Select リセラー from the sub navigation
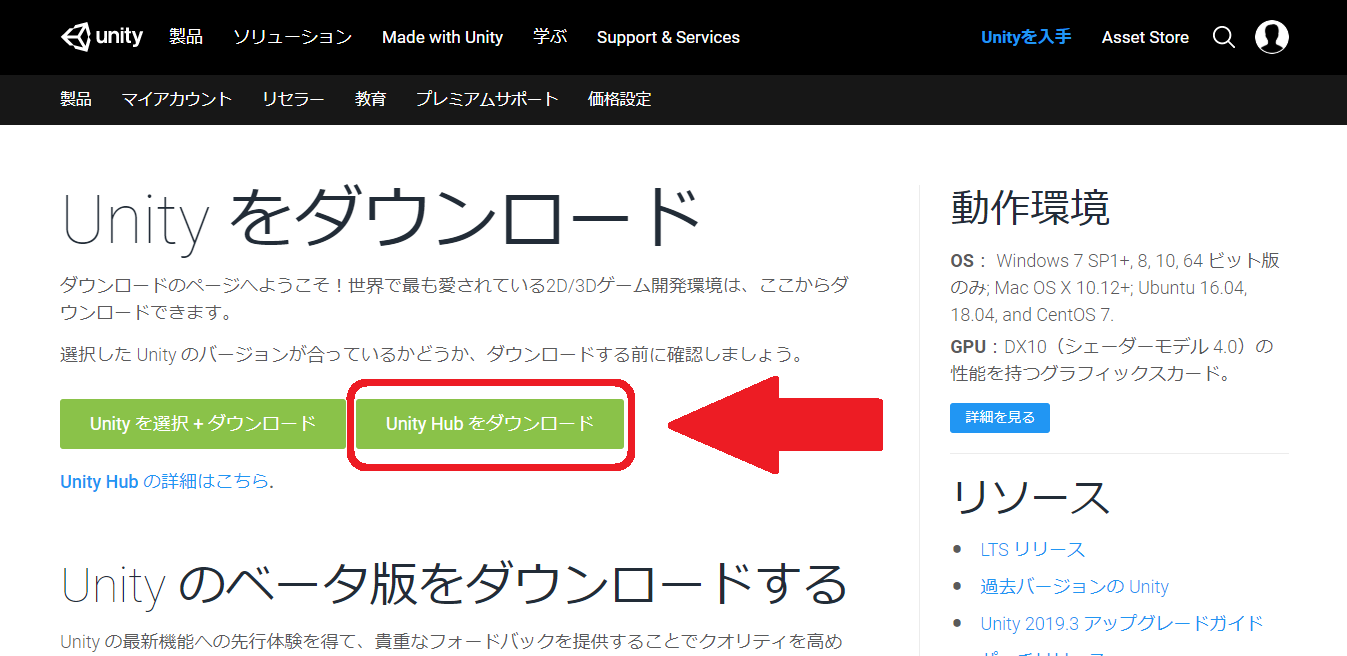 point(292,99)
